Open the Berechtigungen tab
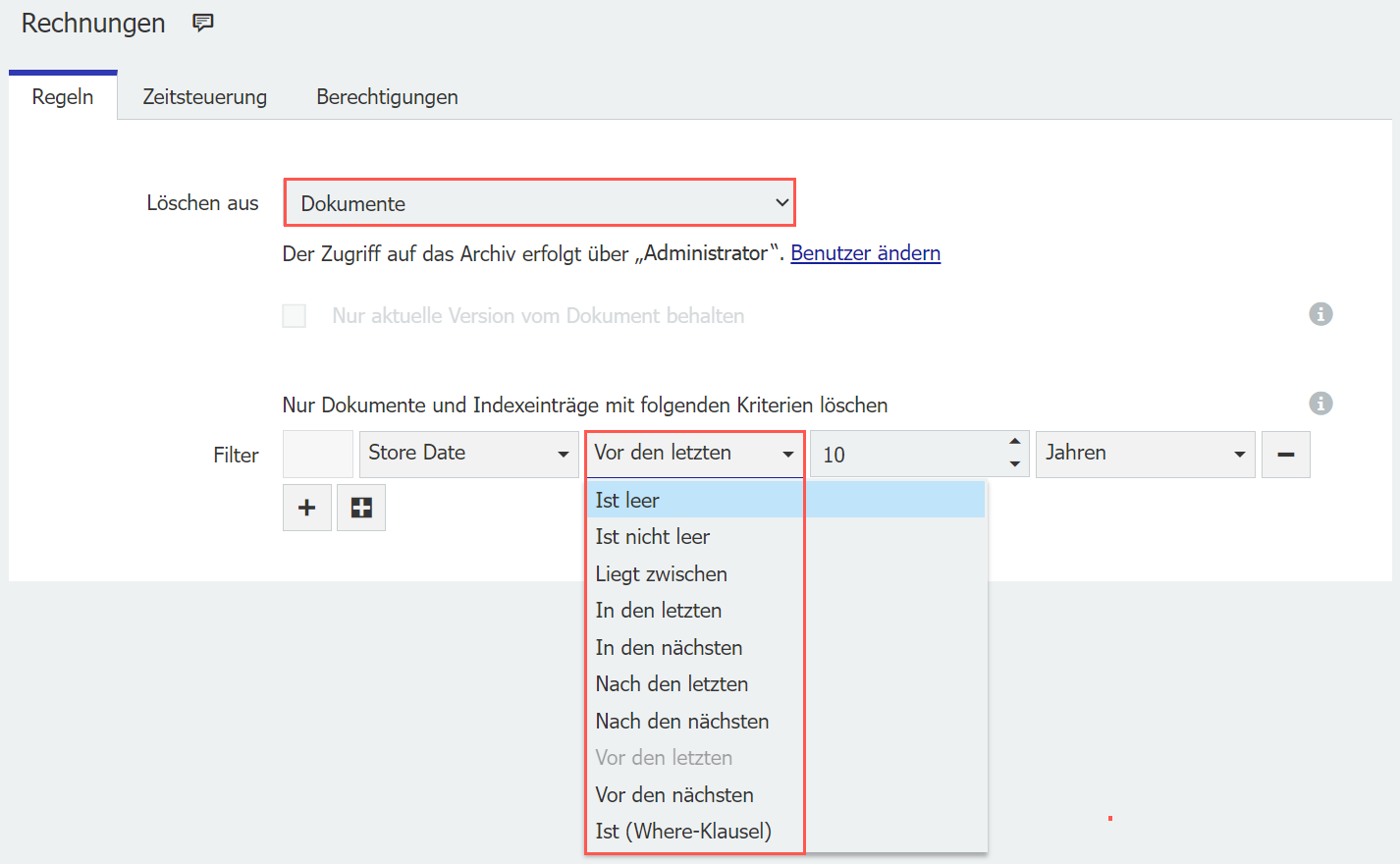This screenshot has width=1400, height=864. [x=387, y=96]
